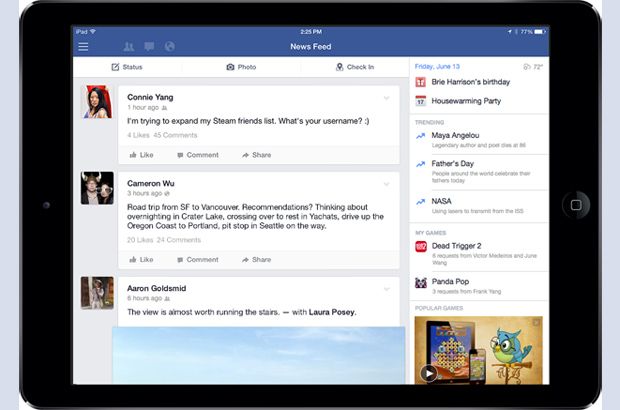The height and width of the screenshot is (410, 620).
Task: Open Aaron Goldsmid name link
Action: tap(157, 288)
